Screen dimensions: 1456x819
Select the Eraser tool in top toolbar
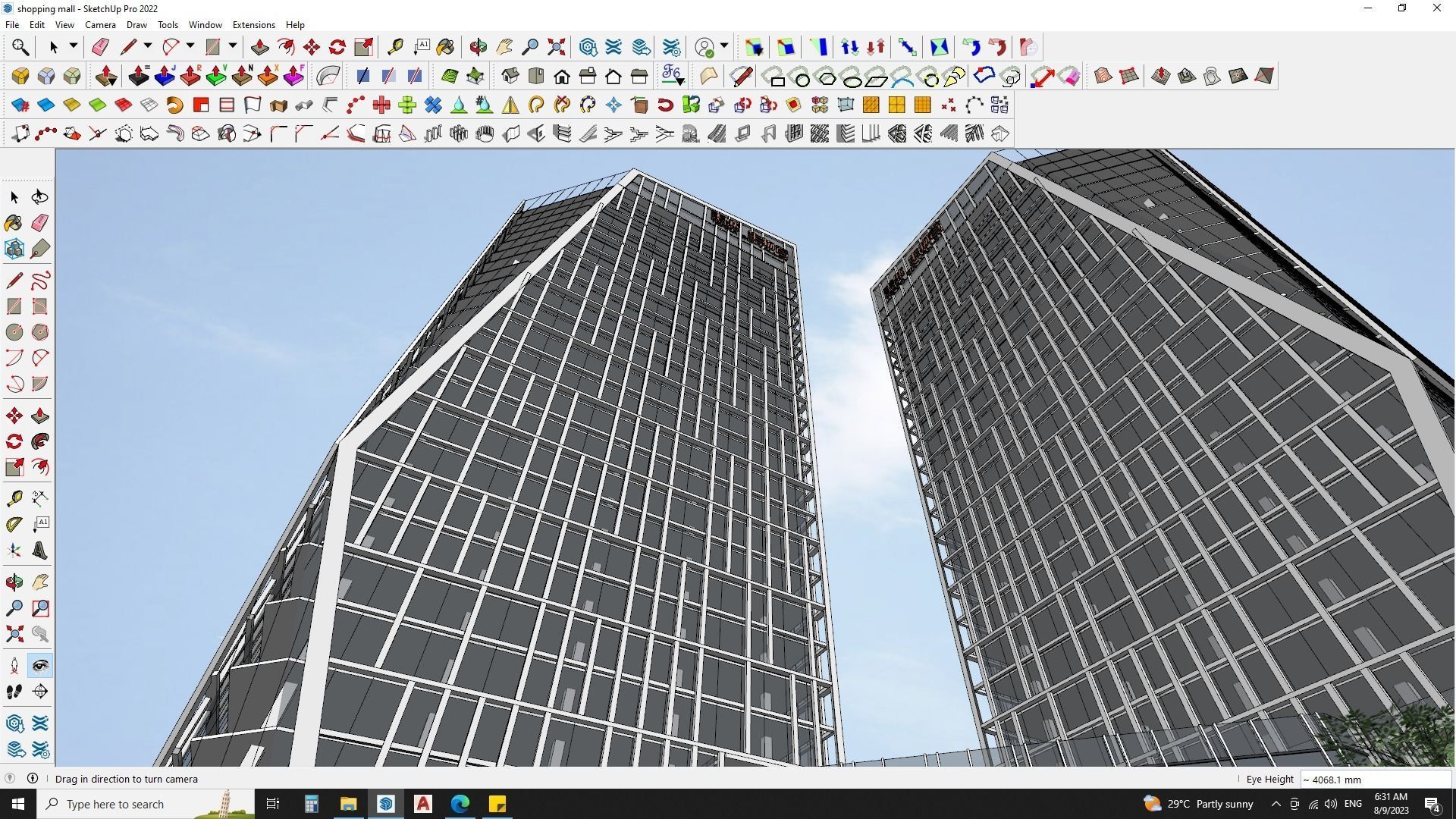click(100, 47)
